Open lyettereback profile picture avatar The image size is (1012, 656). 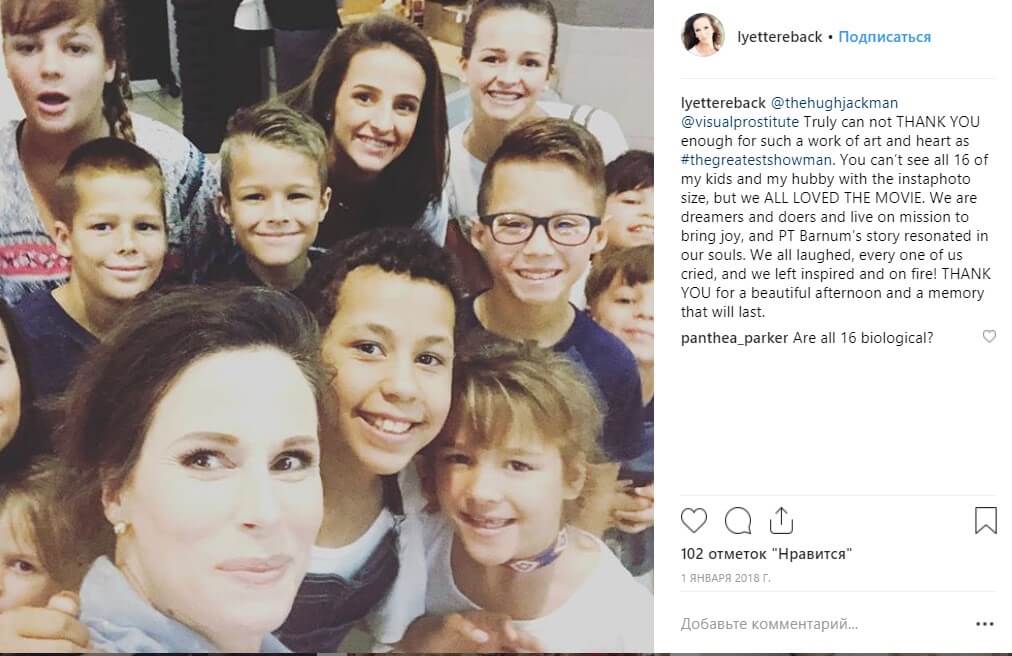pyautogui.click(x=702, y=34)
